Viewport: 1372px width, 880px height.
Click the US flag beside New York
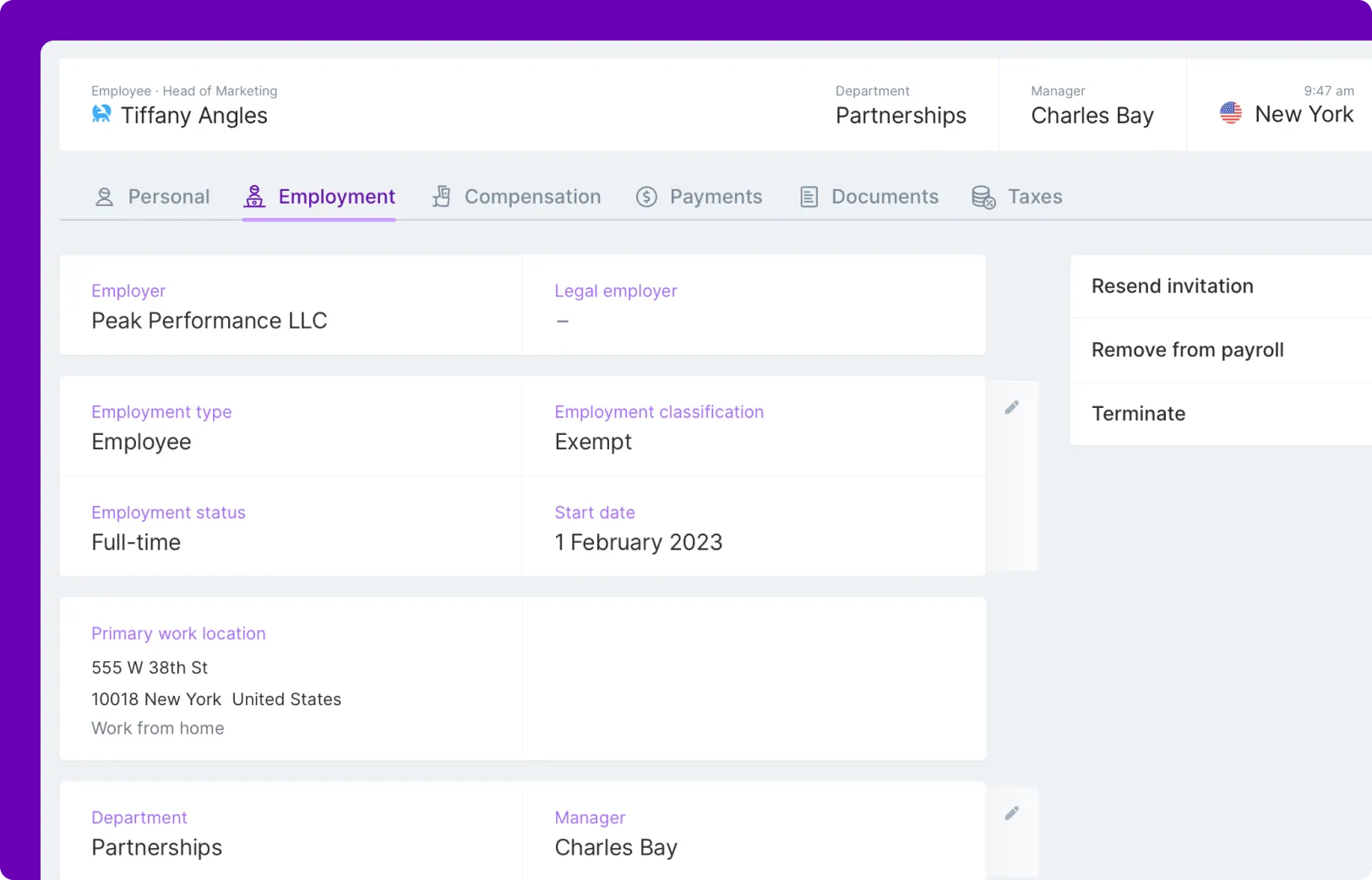tap(1230, 112)
